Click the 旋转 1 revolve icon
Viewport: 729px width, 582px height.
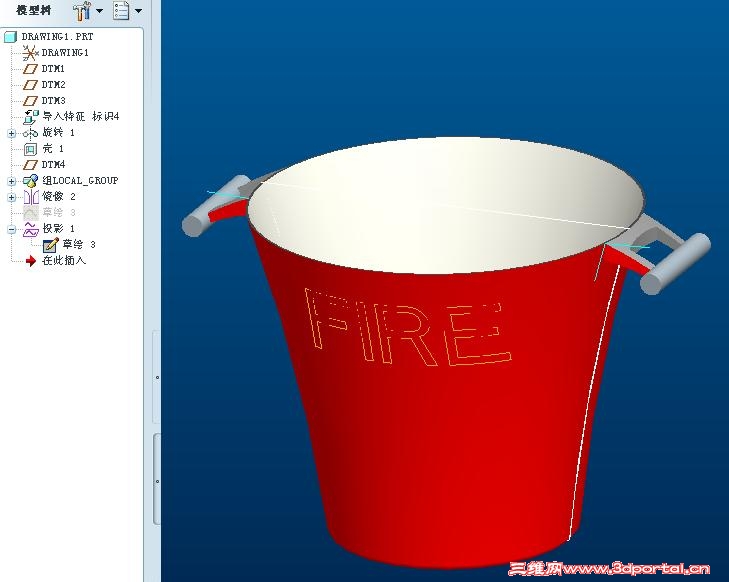point(31,133)
